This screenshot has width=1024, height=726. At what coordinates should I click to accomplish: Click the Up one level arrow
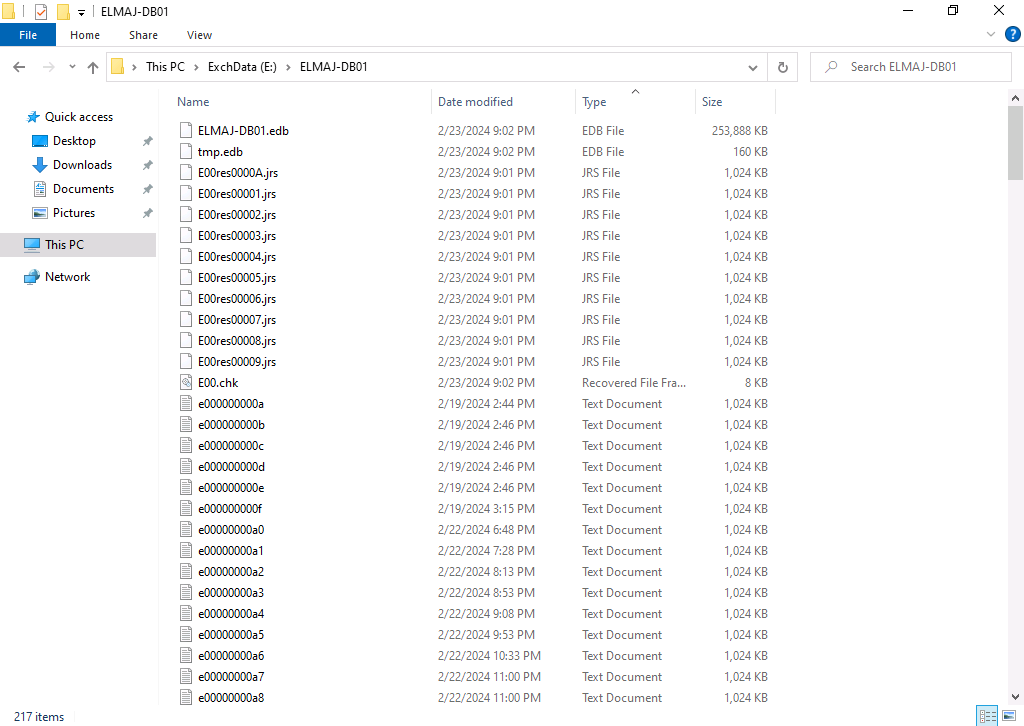click(x=92, y=66)
